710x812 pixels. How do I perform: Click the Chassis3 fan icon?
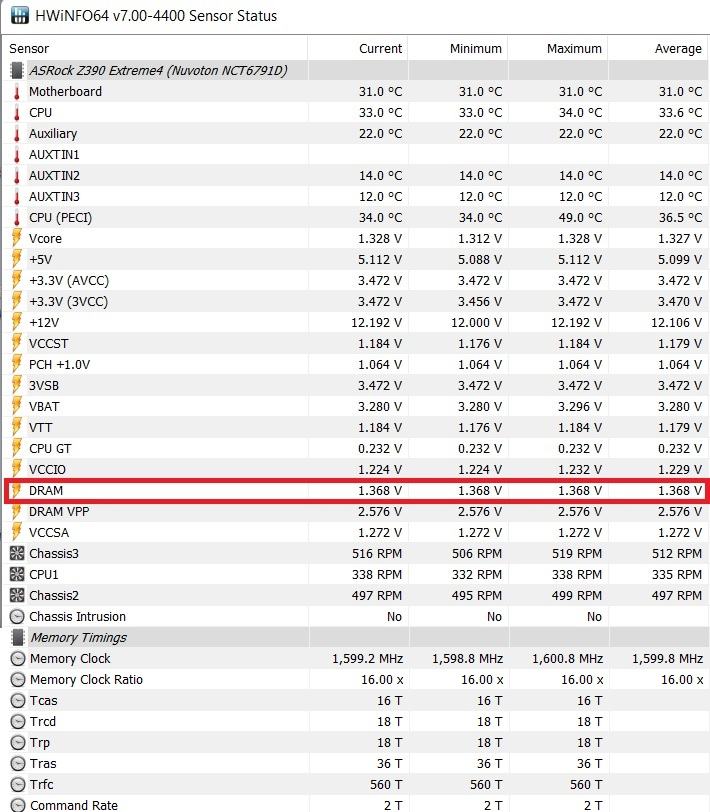tap(17, 554)
